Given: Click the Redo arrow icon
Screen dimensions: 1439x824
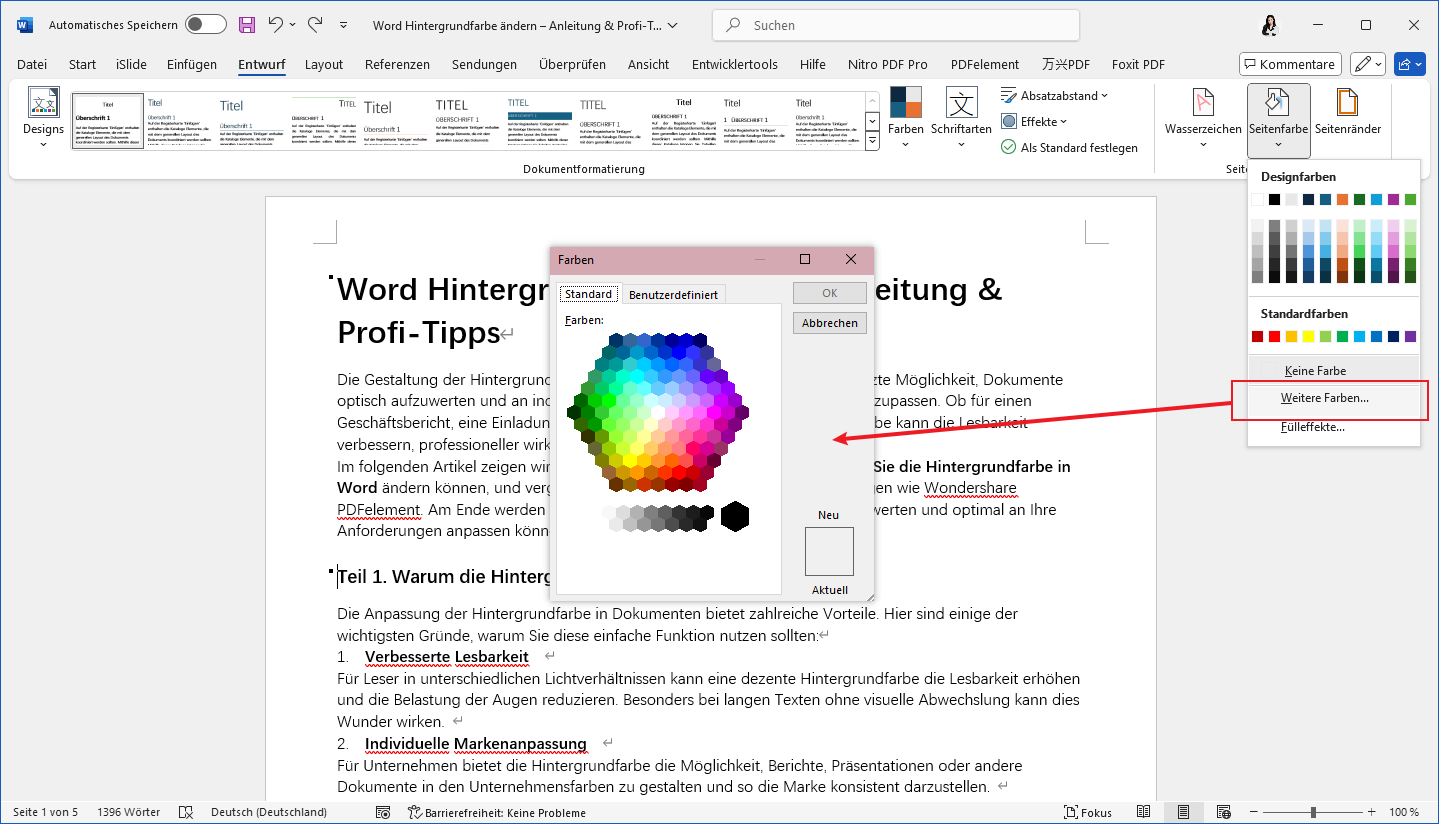Looking at the screenshot, I should coord(314,24).
